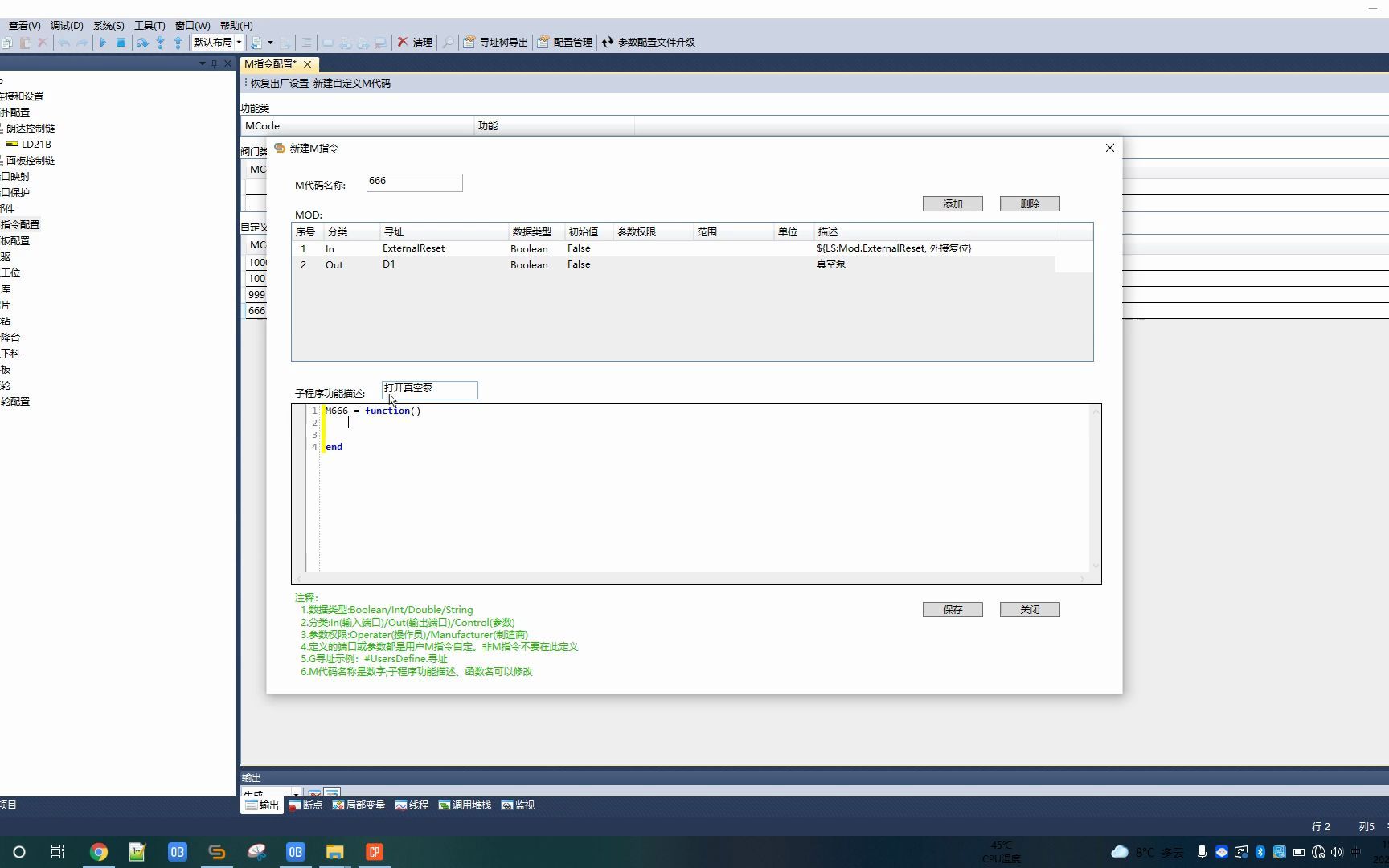Select the 朗达控制链 tree node
1389x868 pixels.
31,128
